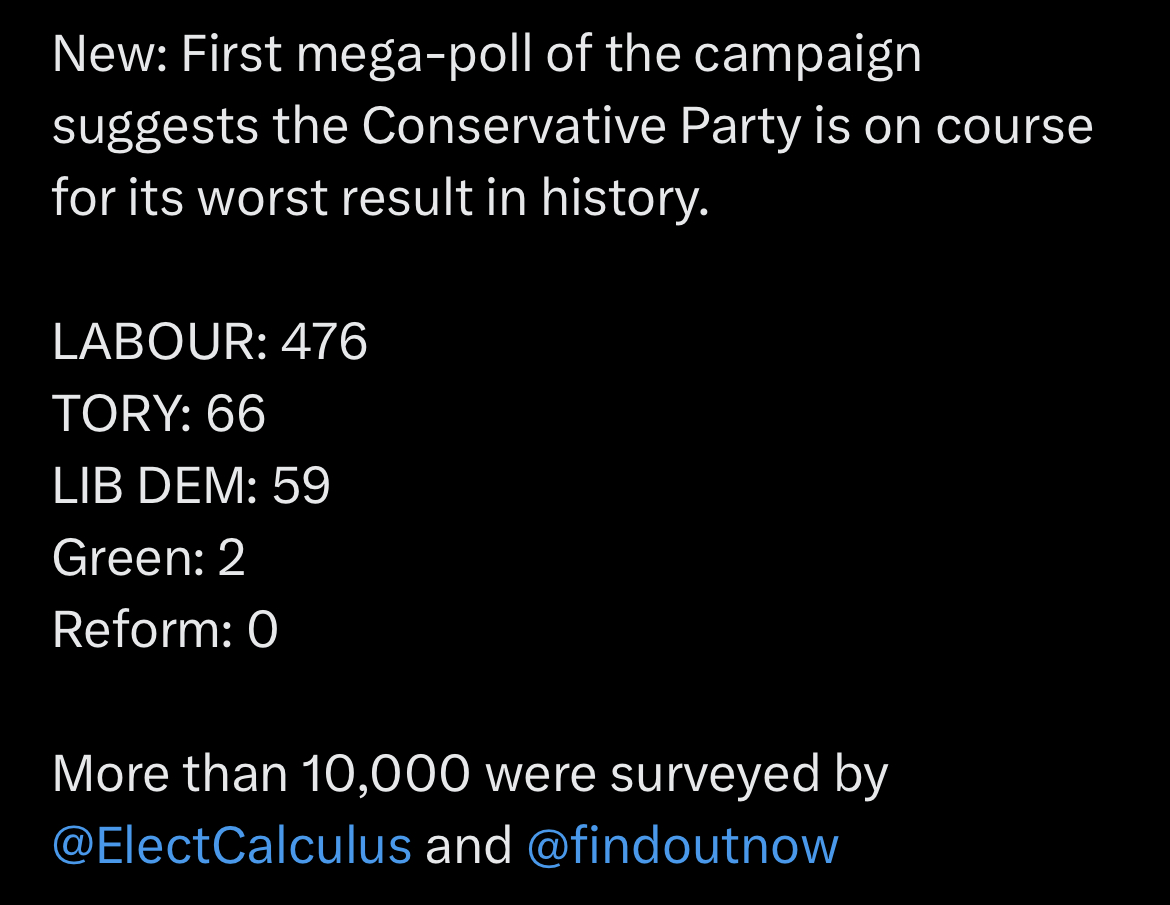The height and width of the screenshot is (905, 1170).
Task: Click the words 'Conservative Party'
Action: pyautogui.click(x=581, y=127)
